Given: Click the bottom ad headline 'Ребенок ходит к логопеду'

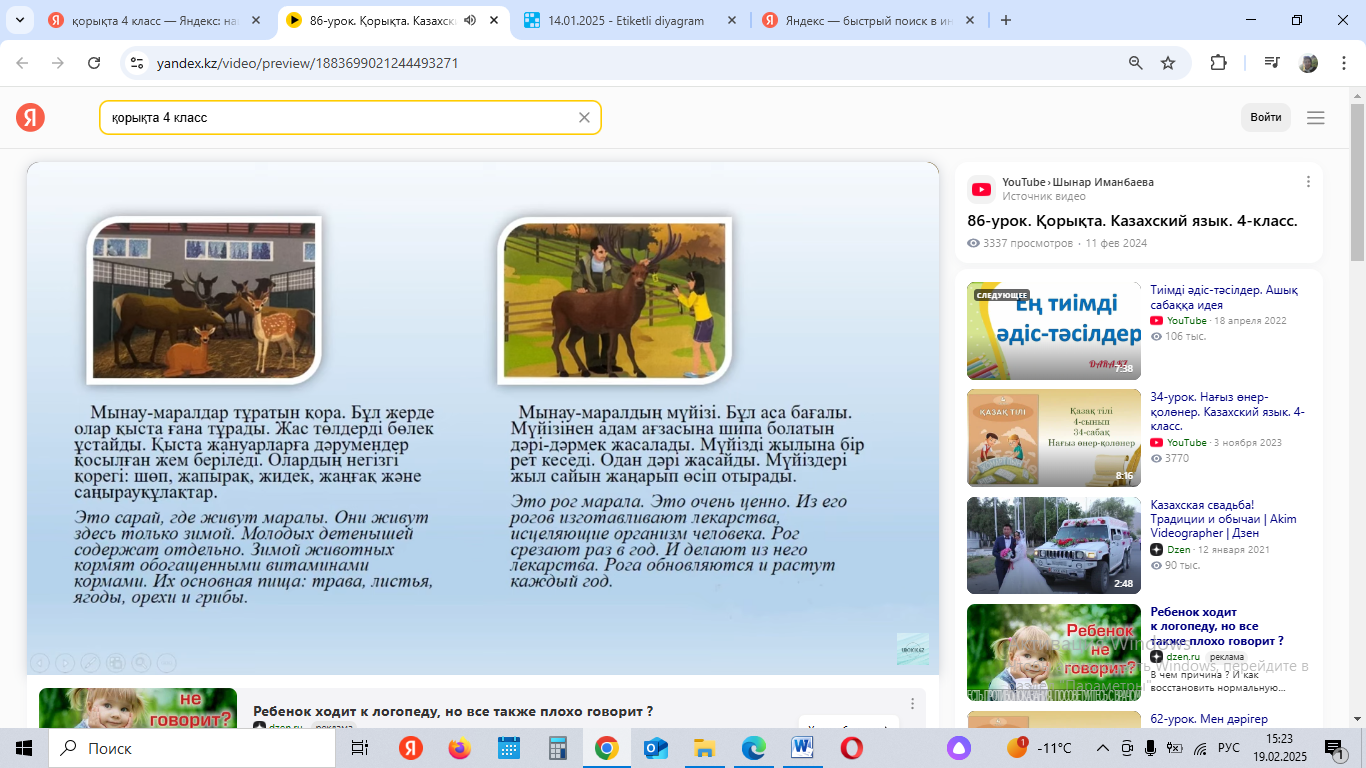Looking at the screenshot, I should (453, 711).
